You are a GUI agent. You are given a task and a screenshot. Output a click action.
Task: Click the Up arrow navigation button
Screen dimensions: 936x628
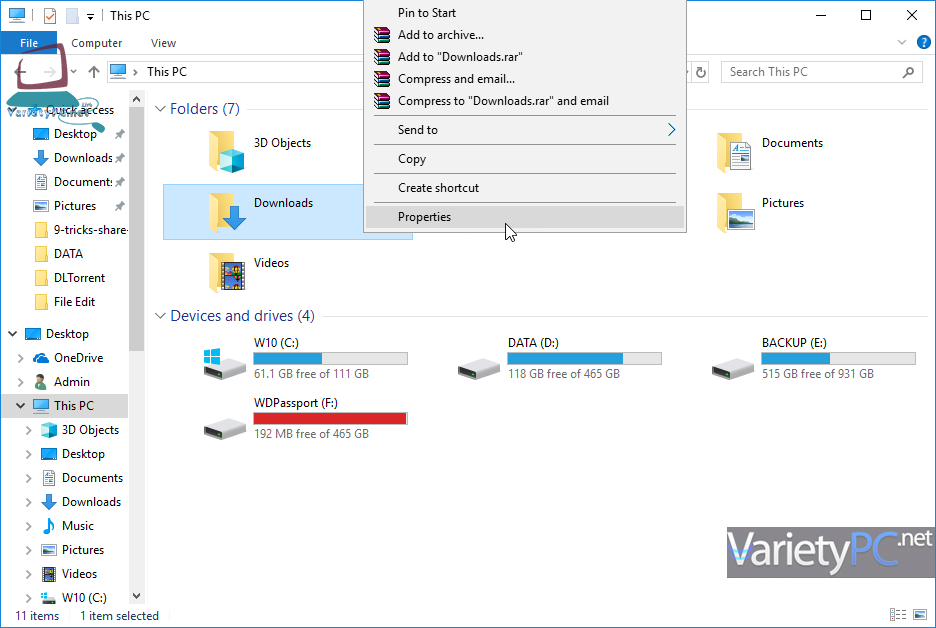click(x=94, y=72)
